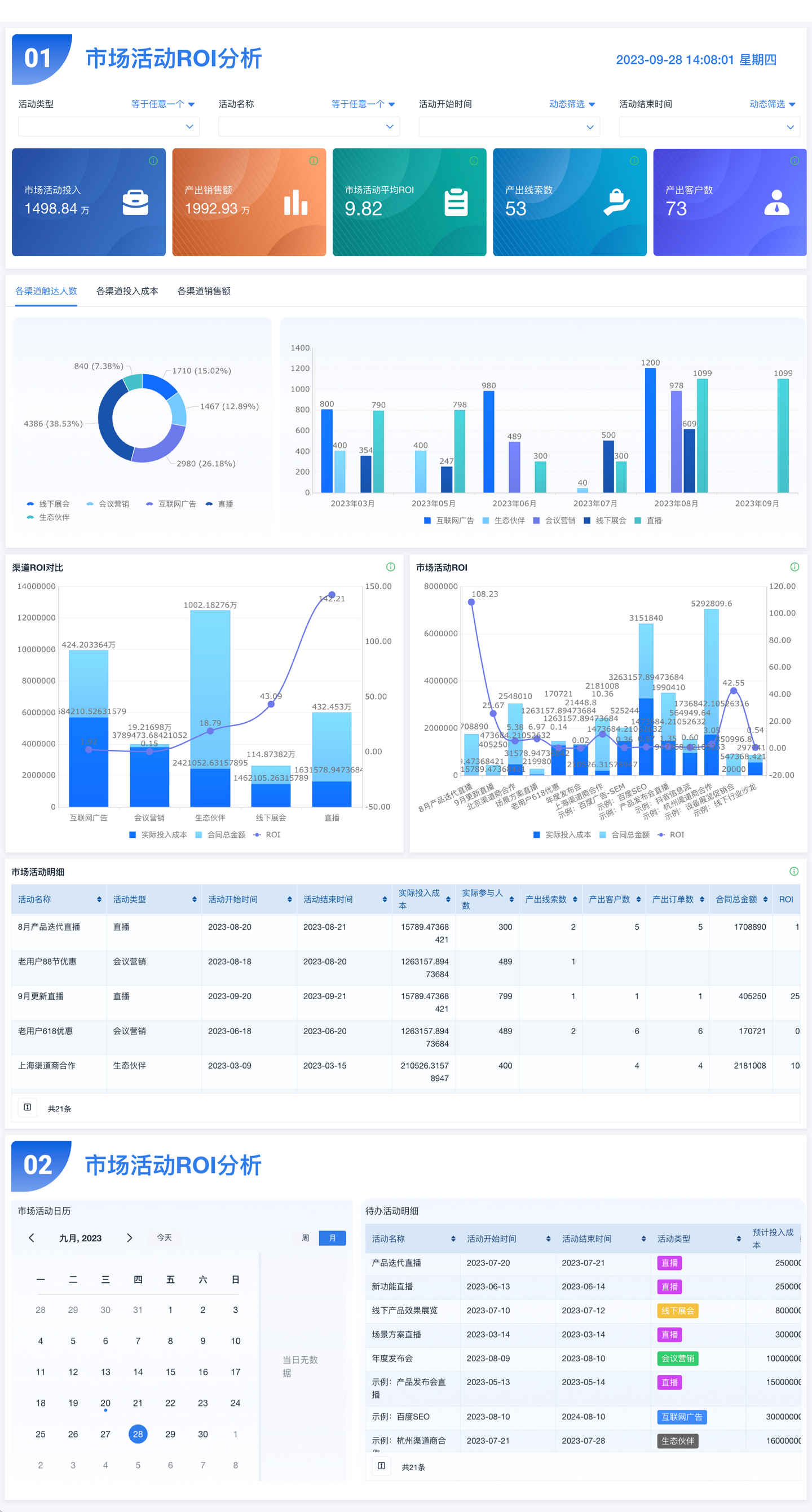
Task: Open 活动类型 filter dropdown box
Action: pos(108,127)
